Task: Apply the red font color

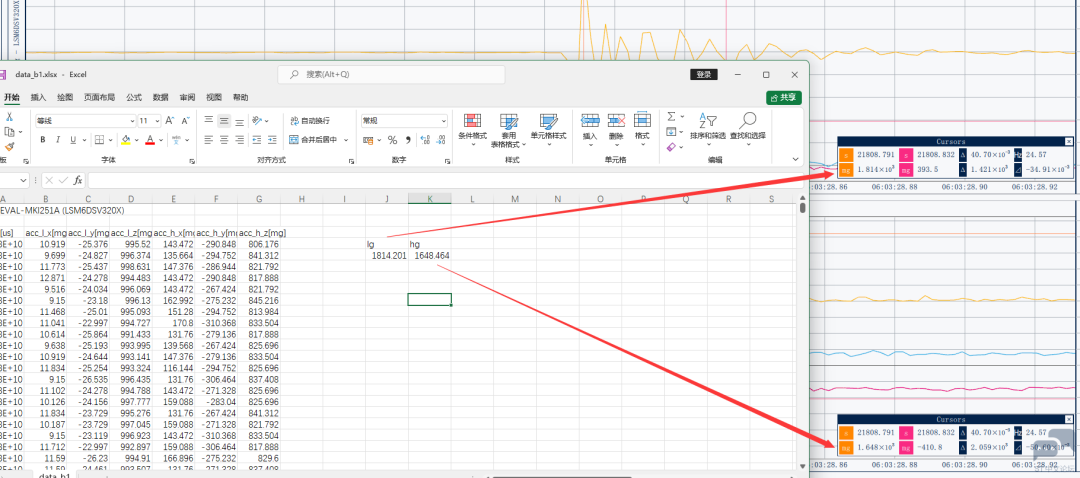Action: [149, 140]
